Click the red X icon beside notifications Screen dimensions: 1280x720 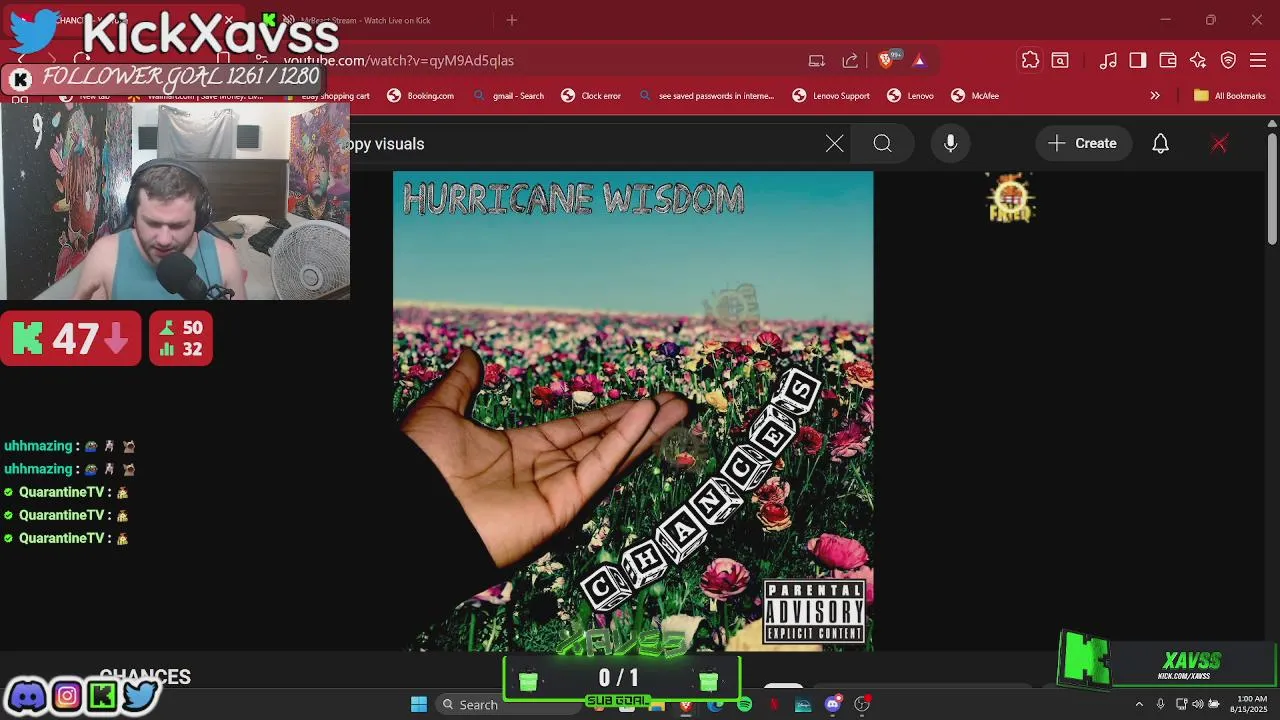point(1219,144)
